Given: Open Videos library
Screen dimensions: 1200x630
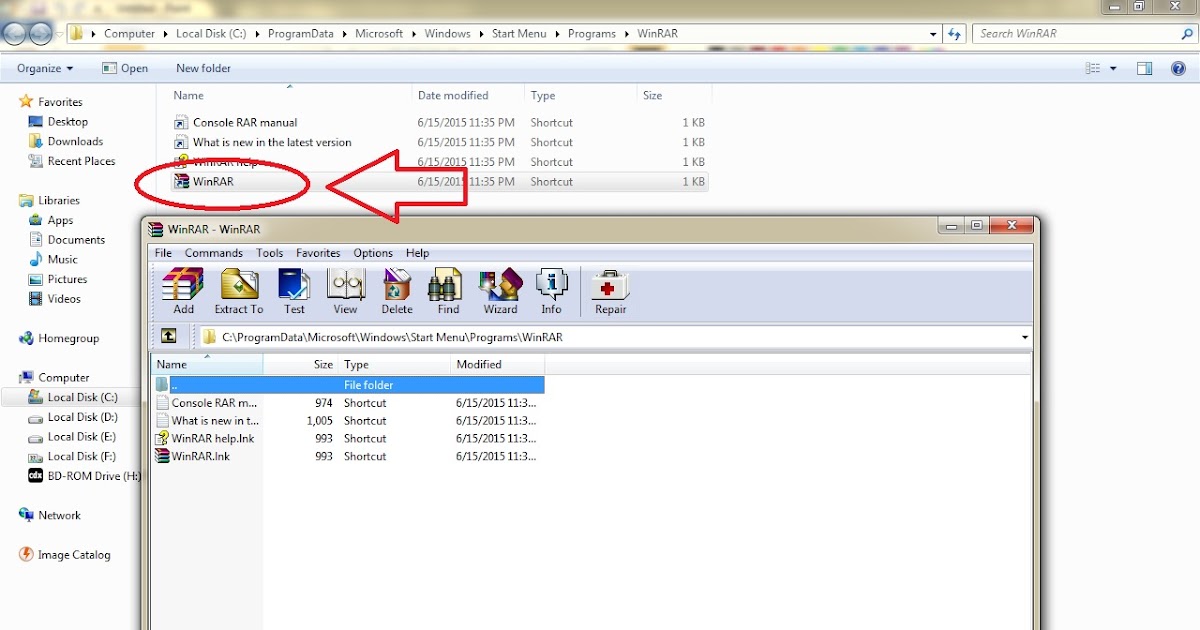Looking at the screenshot, I should 54,299.
